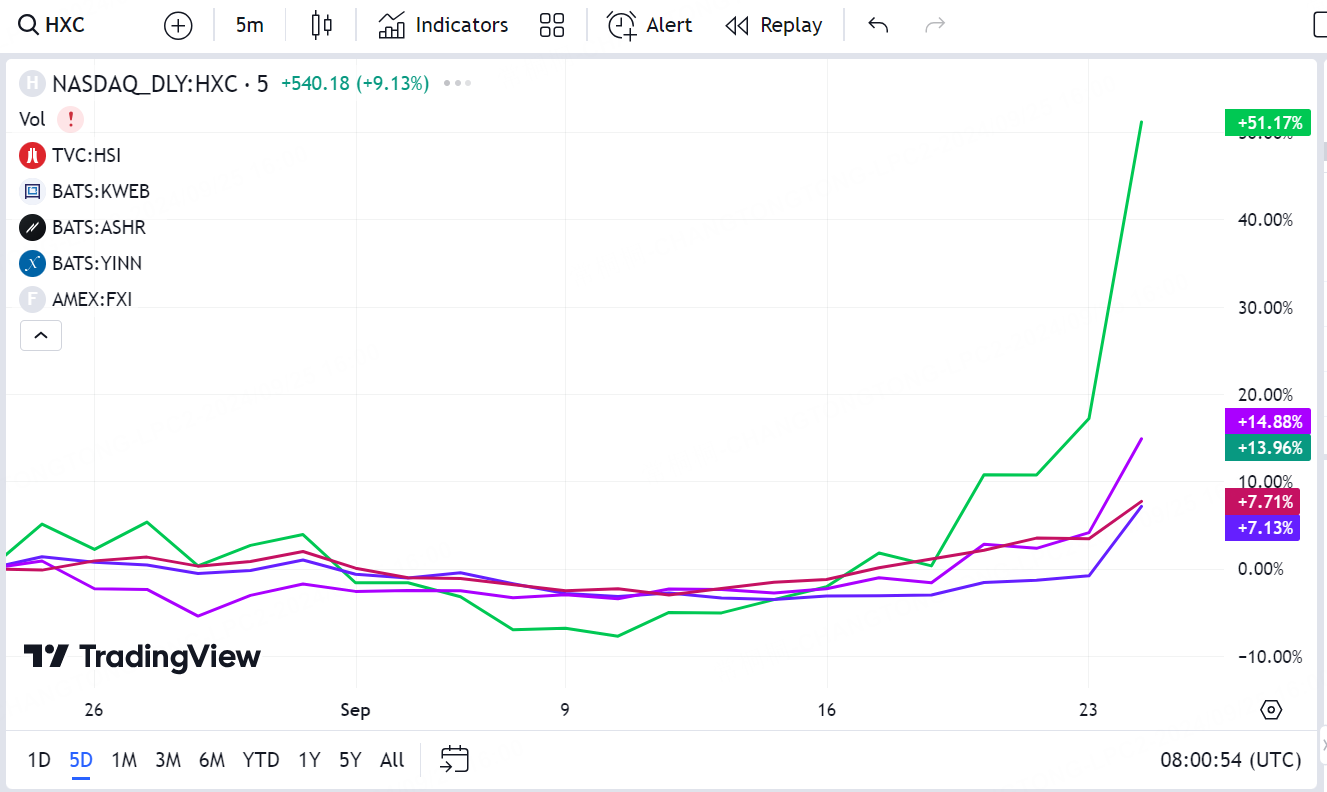
Task: Click the 40.00% price scale value
Action: (1265, 220)
